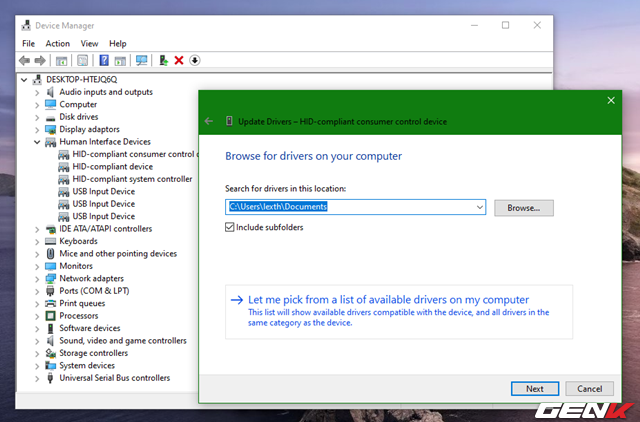
Task: Click the action pane toolbar icon next to Help
Action: coord(120,61)
